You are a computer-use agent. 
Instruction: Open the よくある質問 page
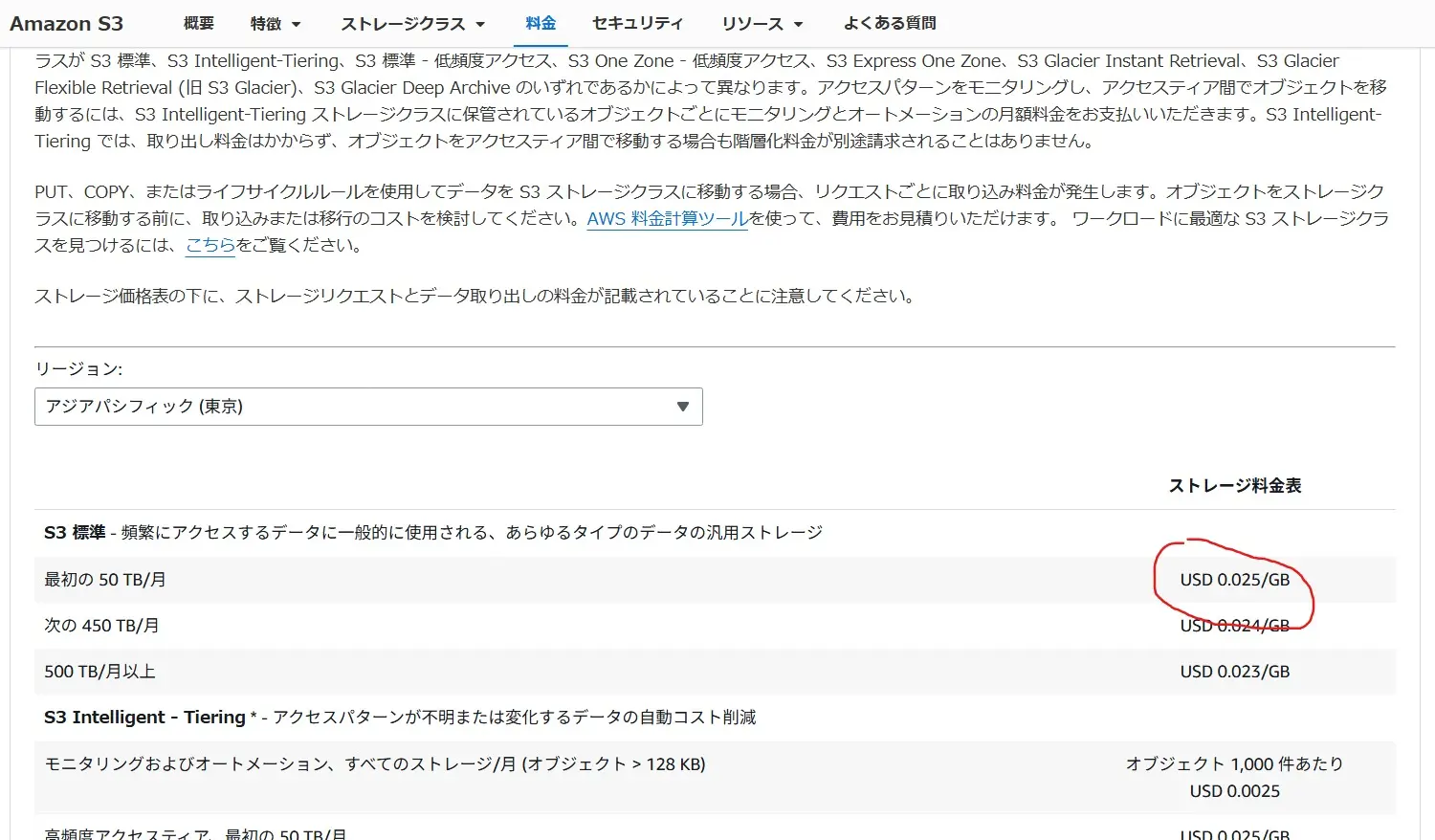point(890,23)
